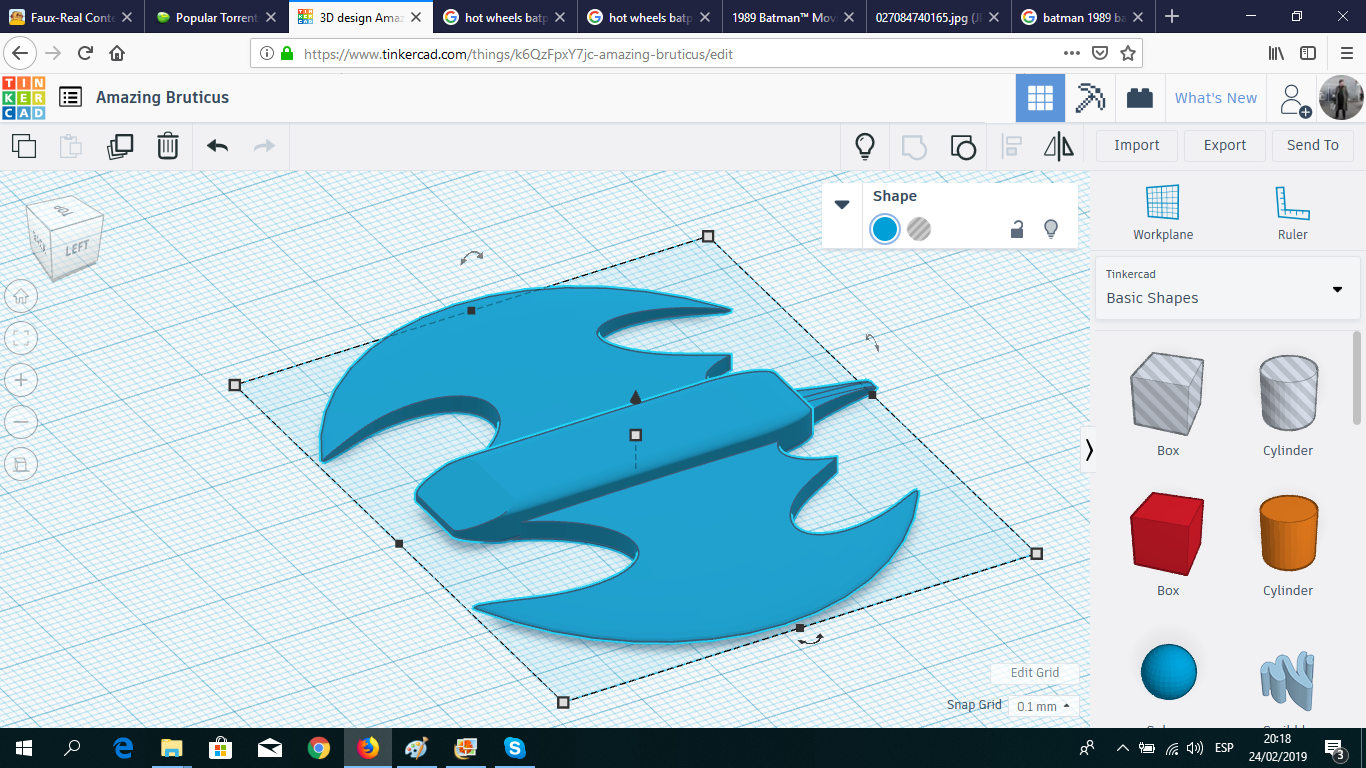Select the Mirror/Flip tool
The height and width of the screenshot is (768, 1366).
pyautogui.click(x=1059, y=146)
